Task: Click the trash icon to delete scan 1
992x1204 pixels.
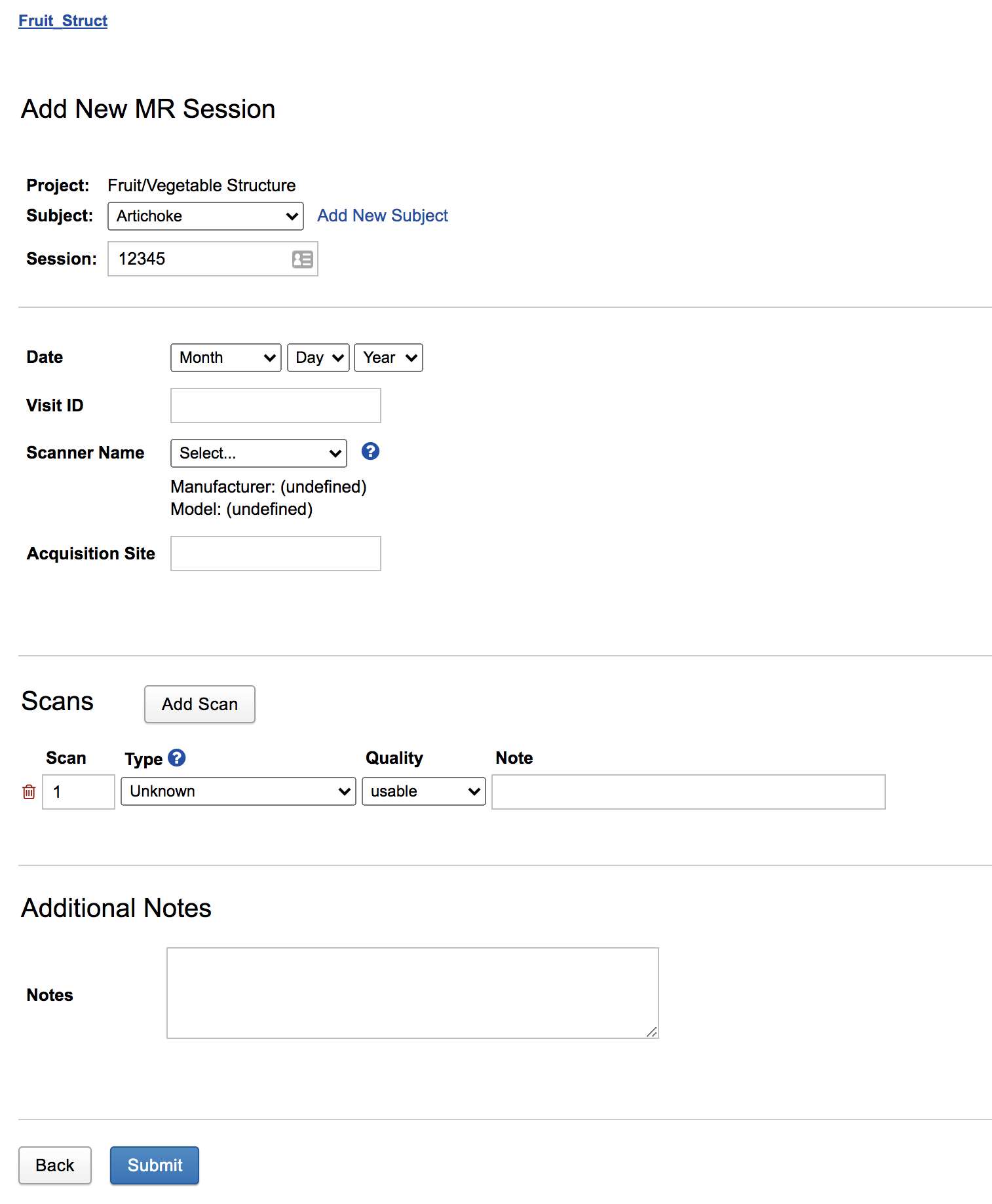Action: [x=29, y=792]
